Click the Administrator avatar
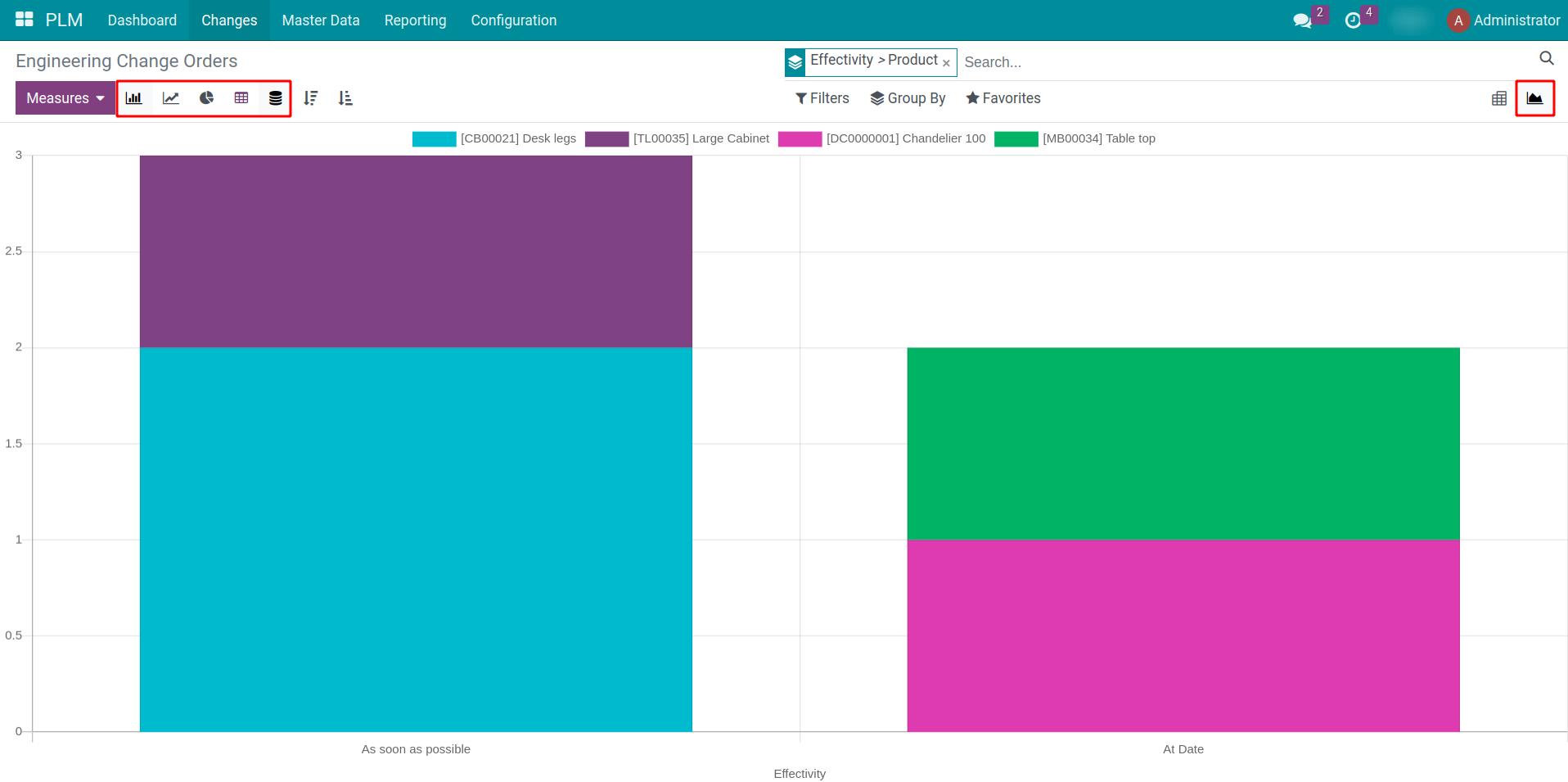 (x=1458, y=20)
